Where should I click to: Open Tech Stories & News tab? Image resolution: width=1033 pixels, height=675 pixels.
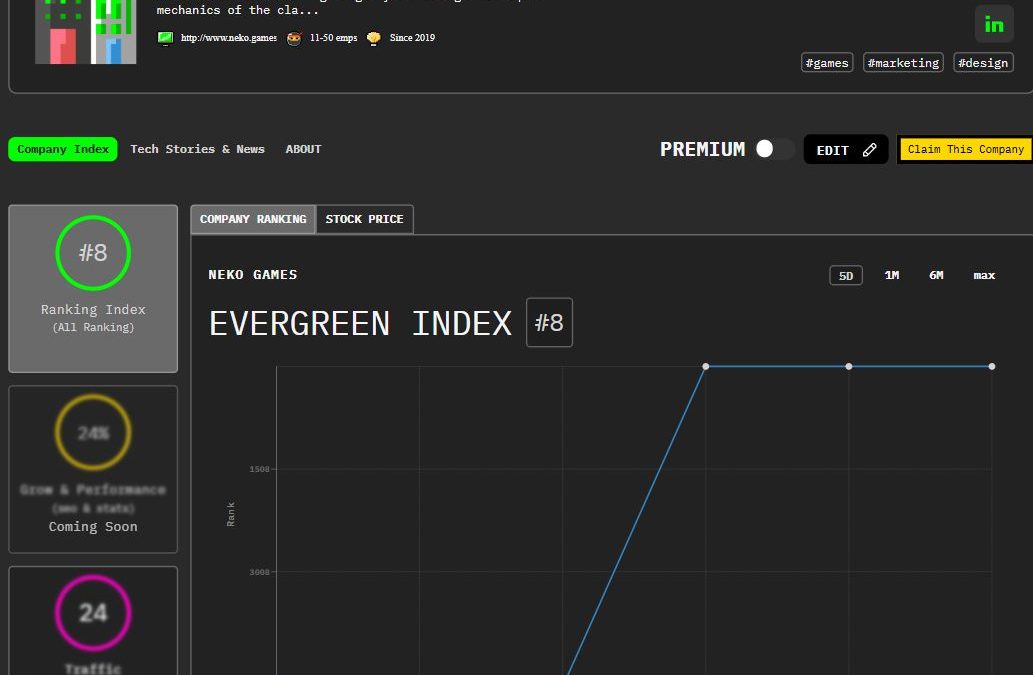(197, 149)
